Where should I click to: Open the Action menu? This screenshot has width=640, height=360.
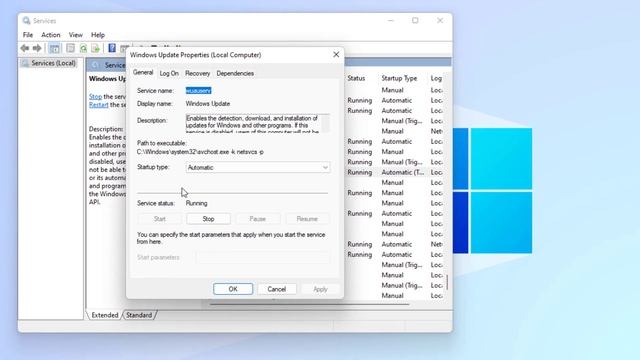tap(51, 35)
